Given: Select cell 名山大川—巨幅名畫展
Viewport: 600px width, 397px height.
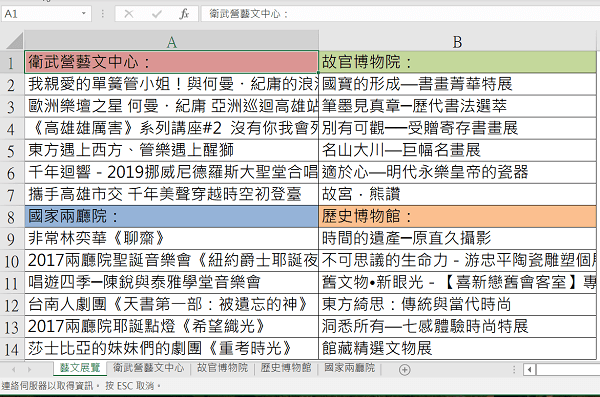Looking at the screenshot, I should [x=457, y=150].
